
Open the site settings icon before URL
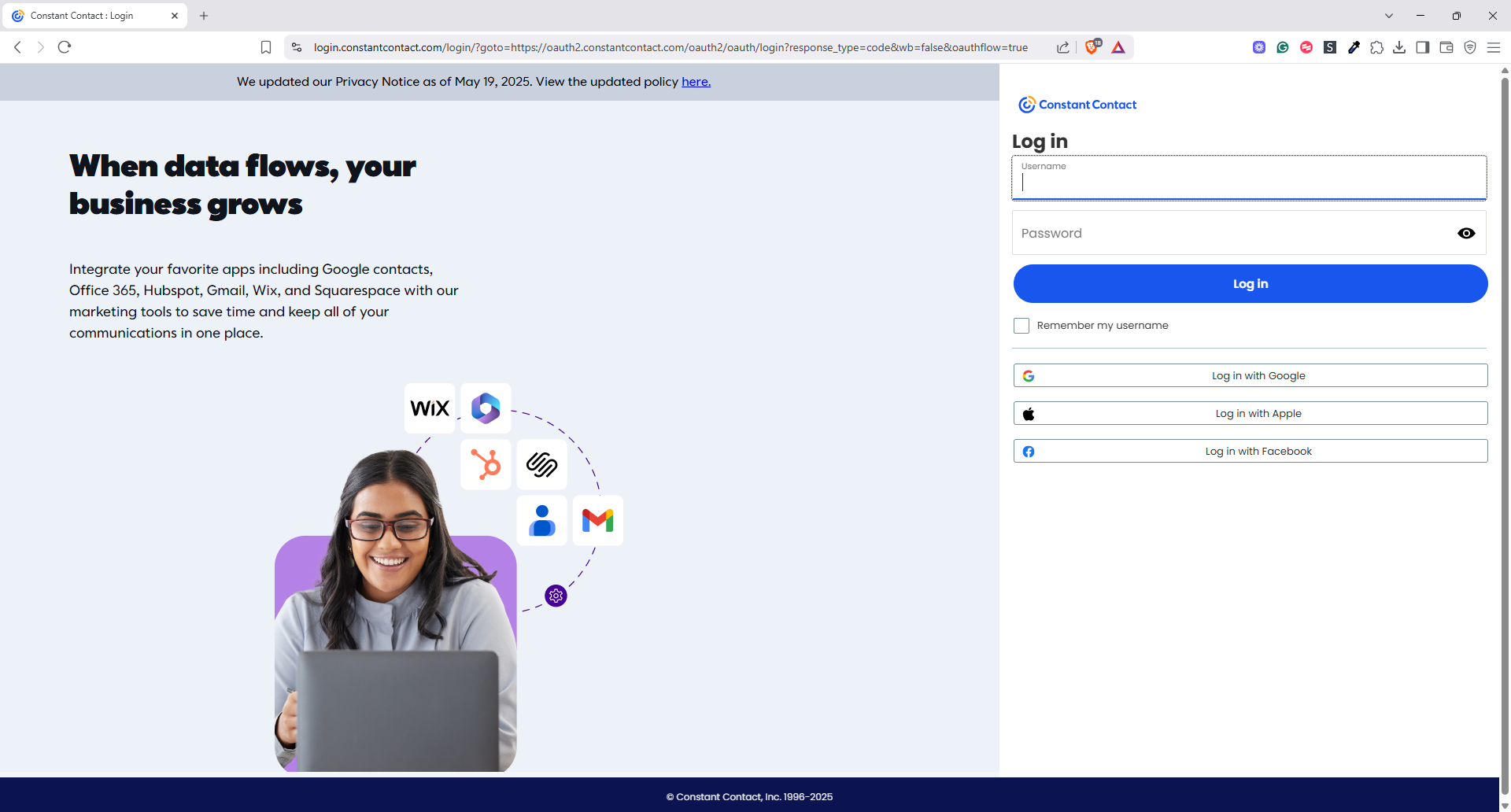(x=297, y=47)
